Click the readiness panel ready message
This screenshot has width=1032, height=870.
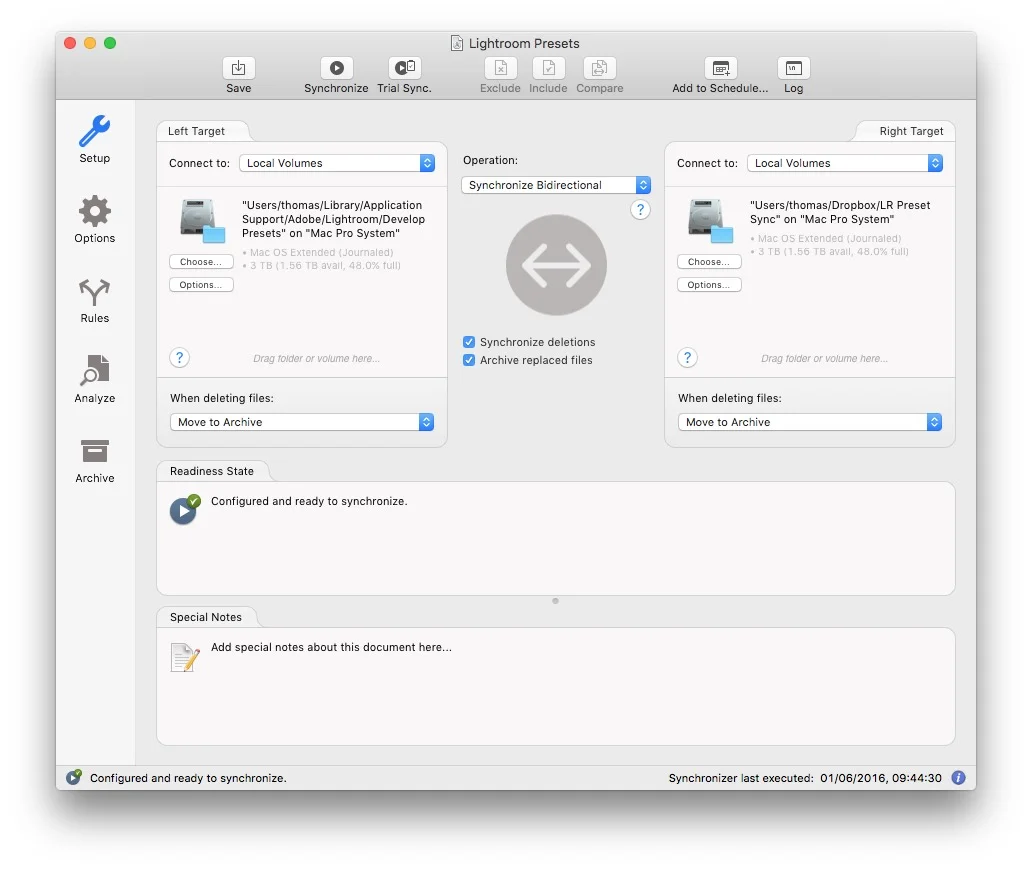tap(309, 501)
